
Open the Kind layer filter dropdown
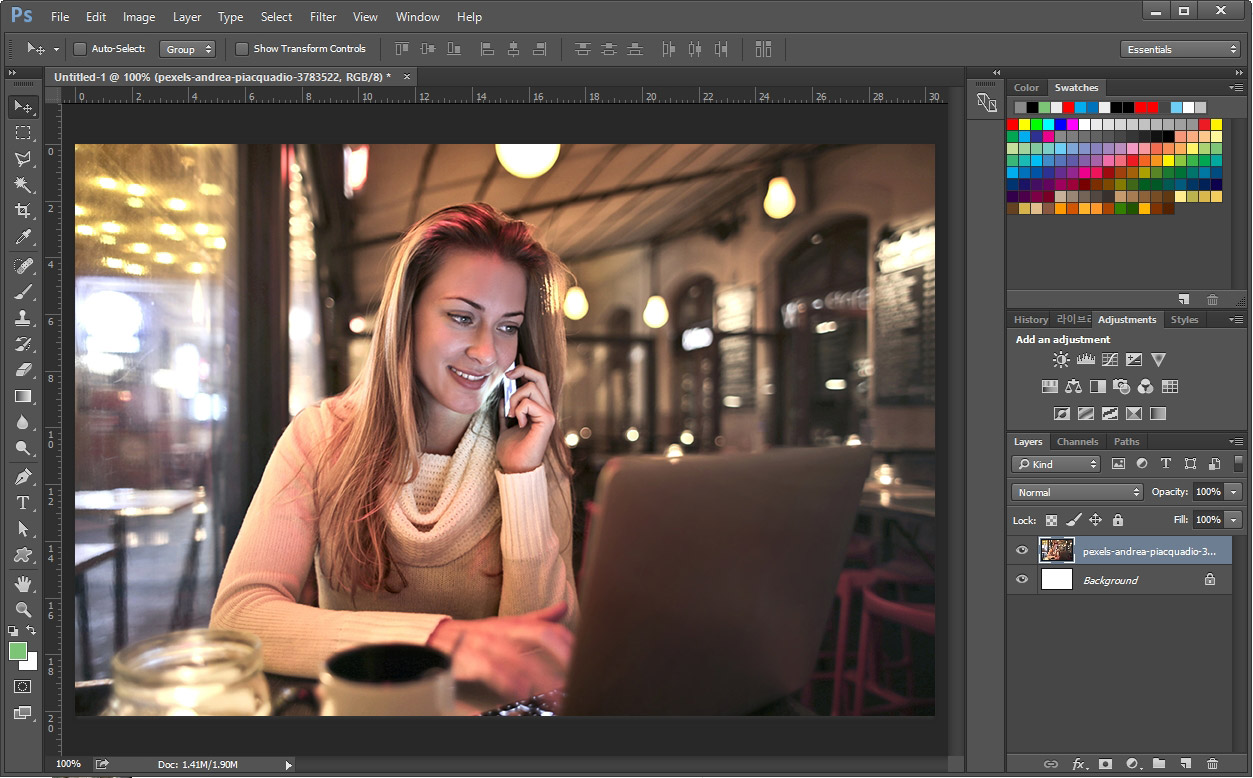point(1056,464)
